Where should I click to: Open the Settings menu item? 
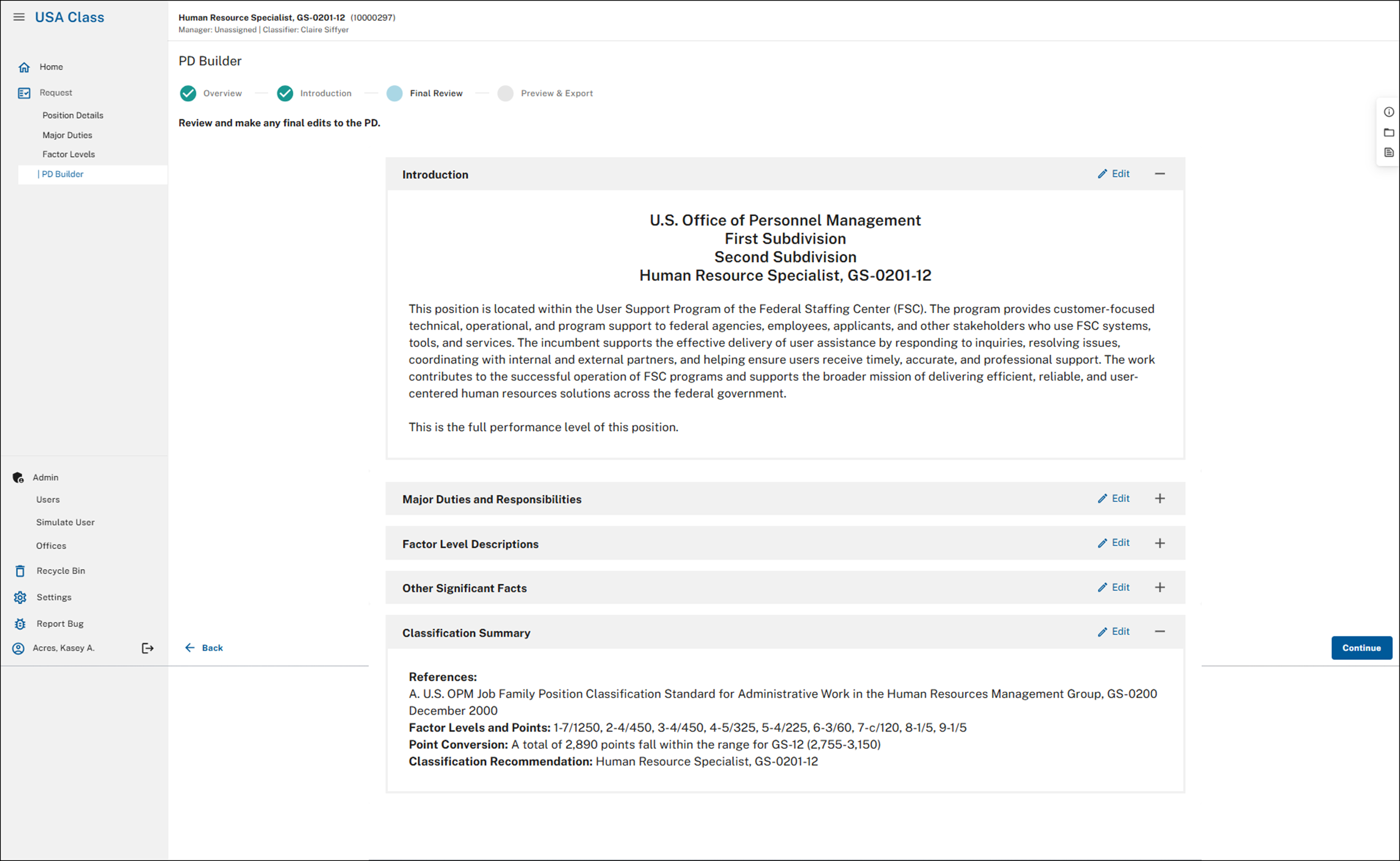54,597
